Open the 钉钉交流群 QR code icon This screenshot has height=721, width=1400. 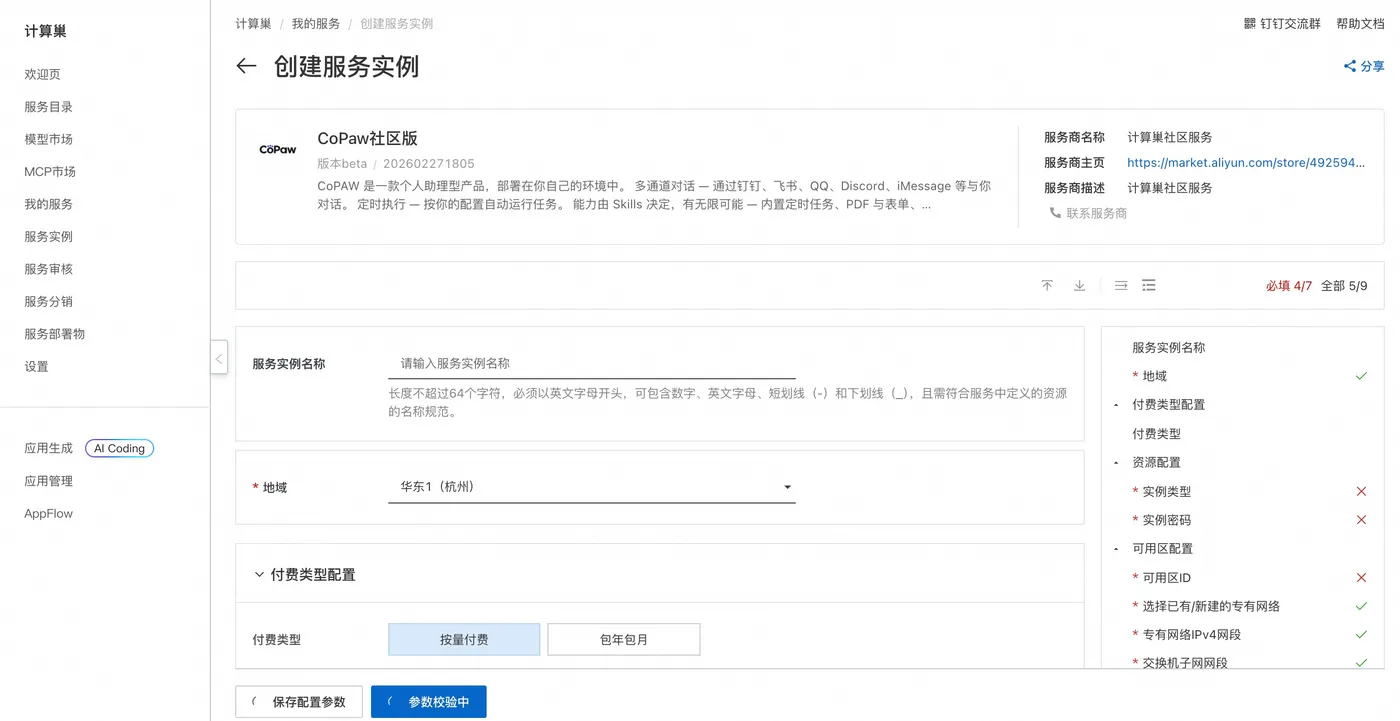(1249, 23)
